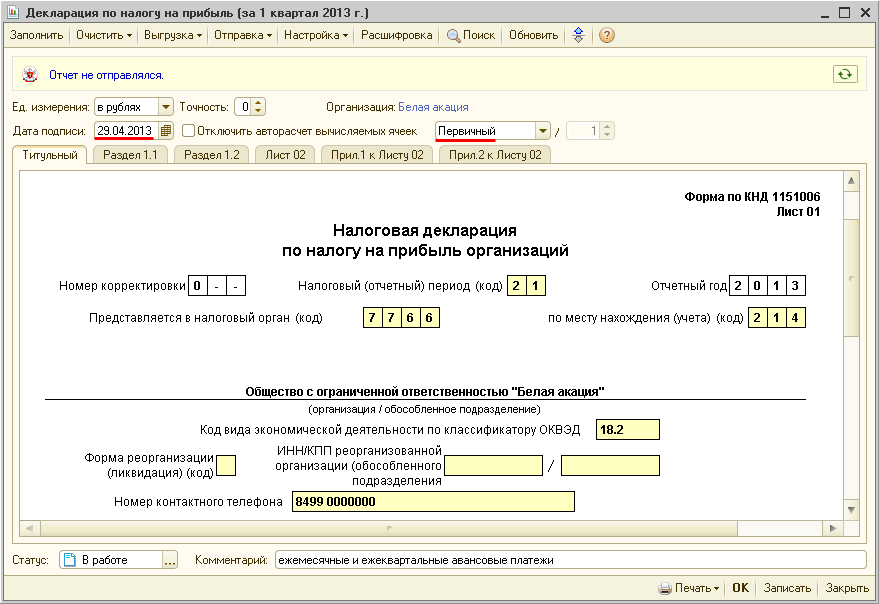The image size is (879, 604).
Task: Click the reorganized organization КПП field
Action: [610, 465]
